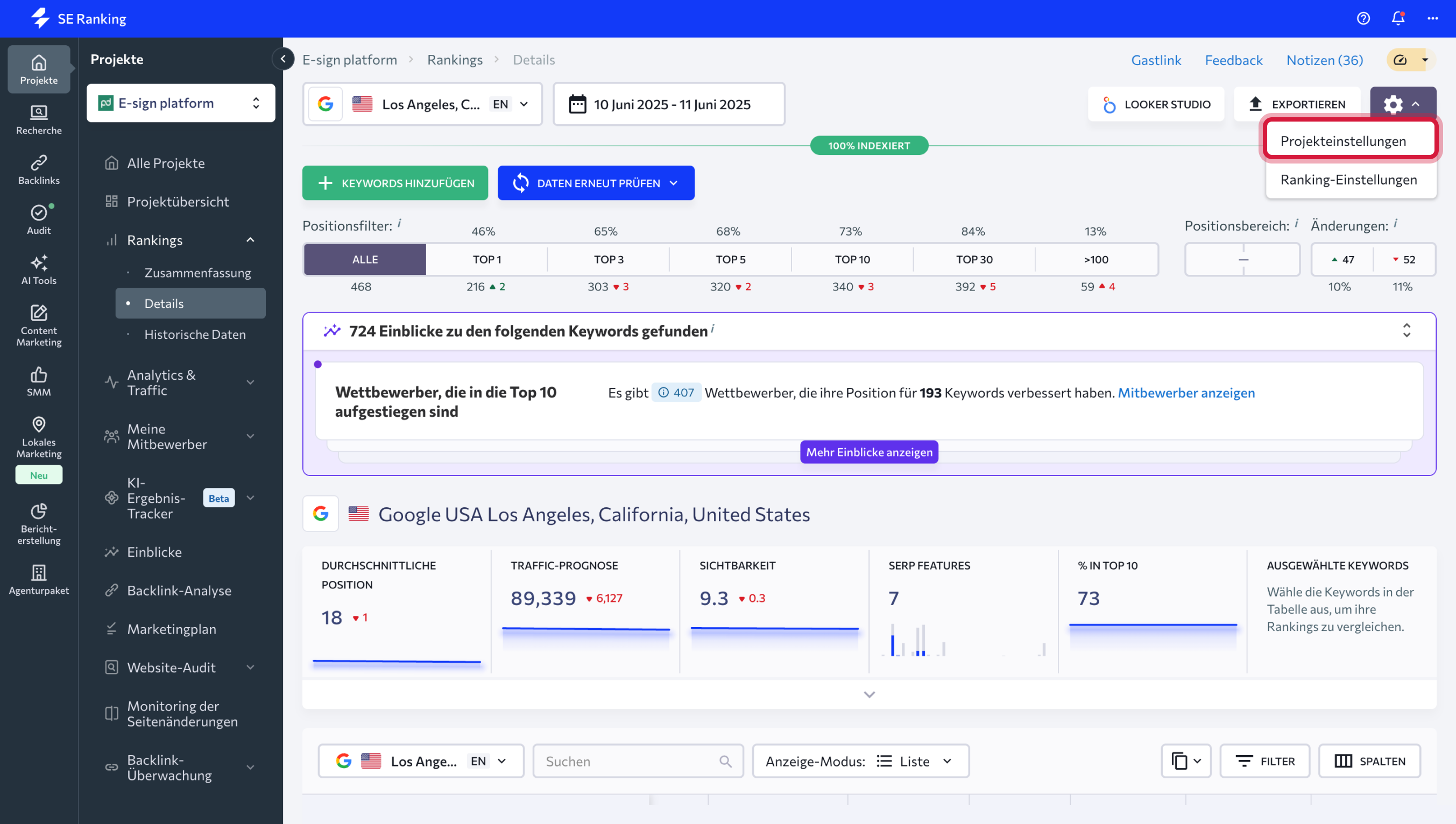Click the Positionsfilter info icon

[400, 223]
